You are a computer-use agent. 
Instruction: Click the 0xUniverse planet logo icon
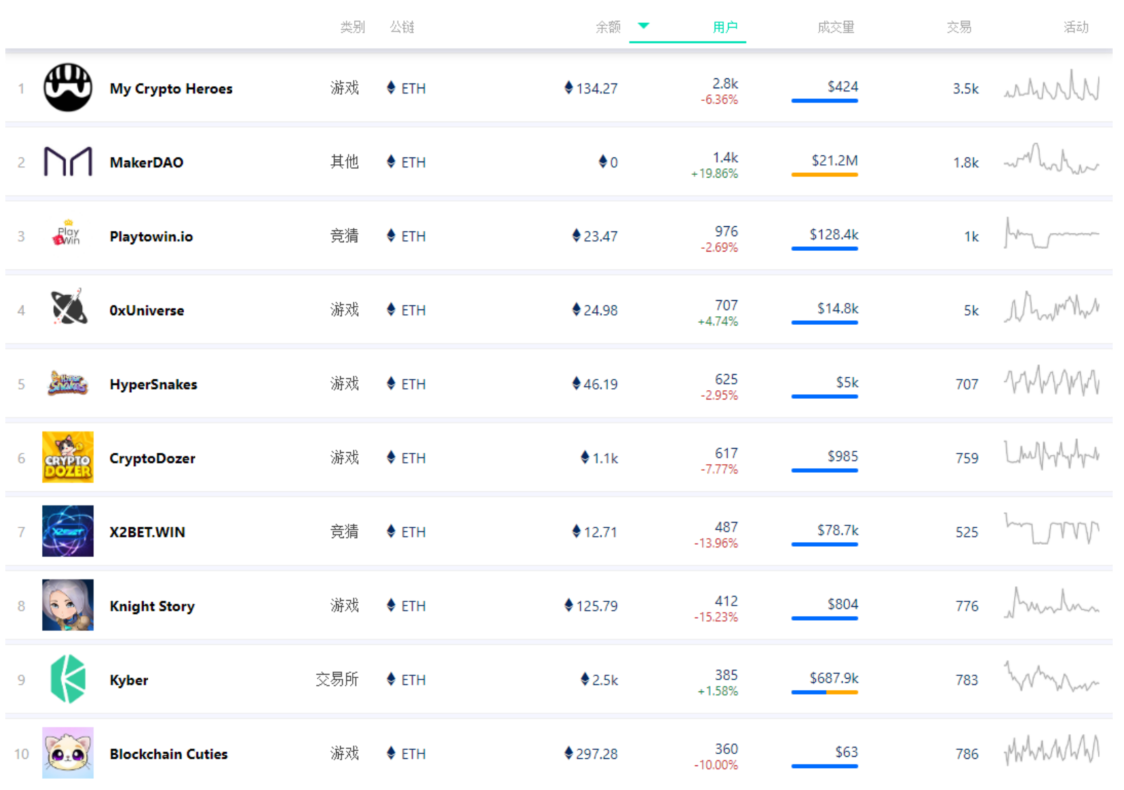(x=69, y=308)
